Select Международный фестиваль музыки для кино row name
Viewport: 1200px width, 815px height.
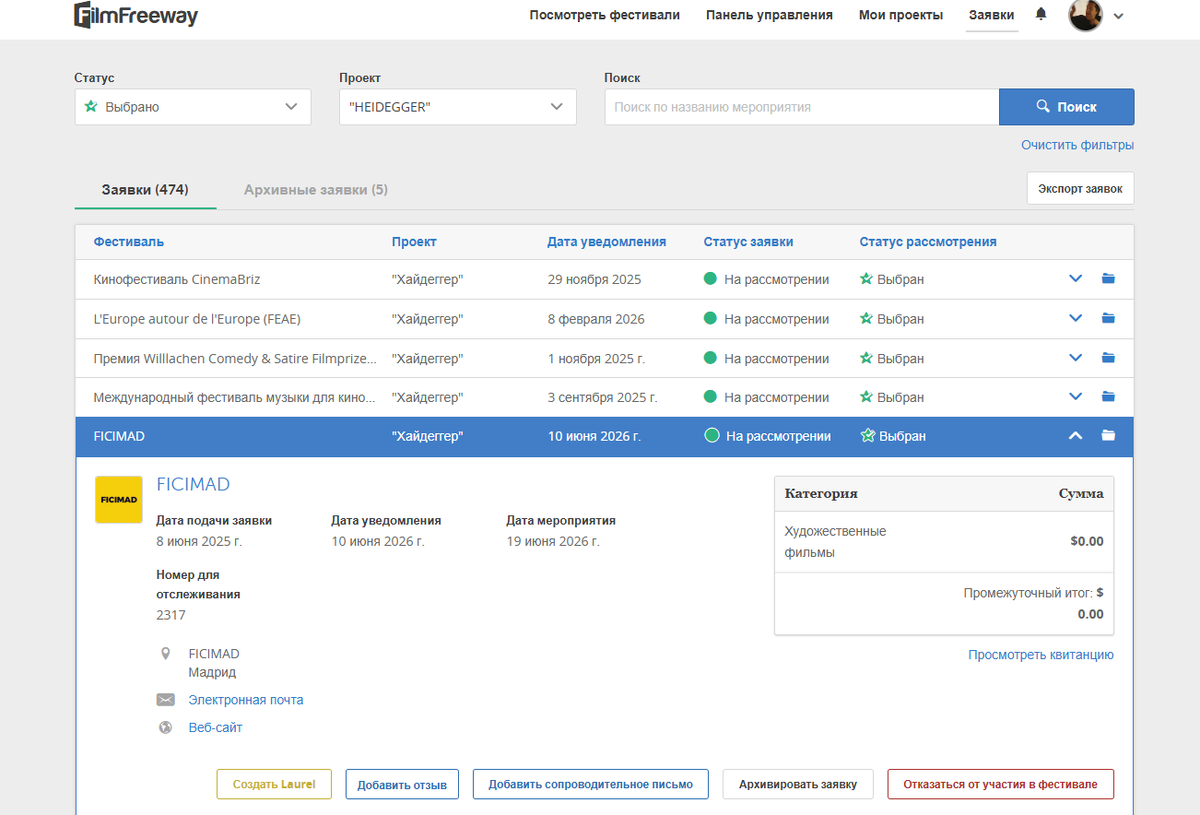pos(235,397)
